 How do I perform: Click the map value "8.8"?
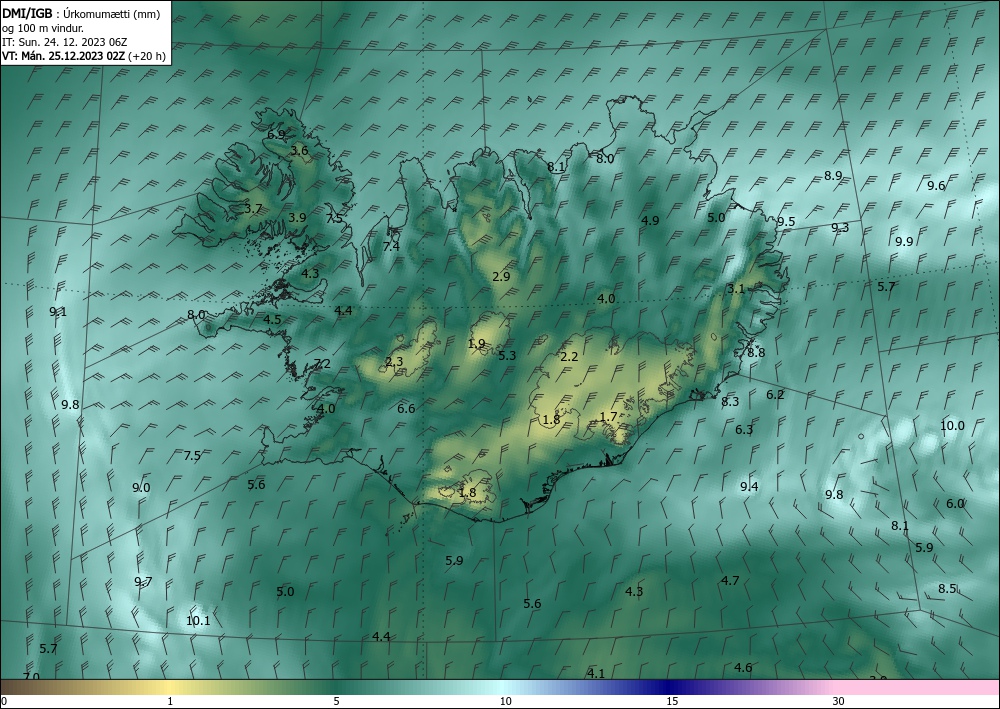[x=756, y=352]
